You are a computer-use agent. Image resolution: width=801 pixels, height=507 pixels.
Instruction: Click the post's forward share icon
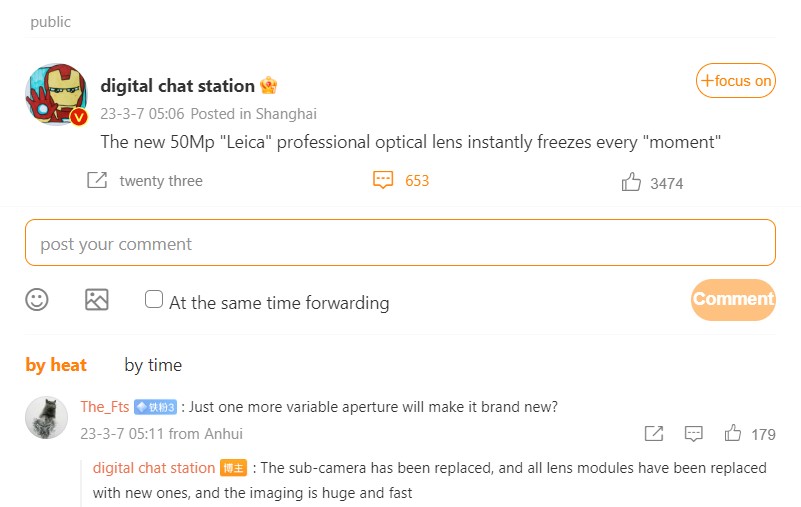97,181
